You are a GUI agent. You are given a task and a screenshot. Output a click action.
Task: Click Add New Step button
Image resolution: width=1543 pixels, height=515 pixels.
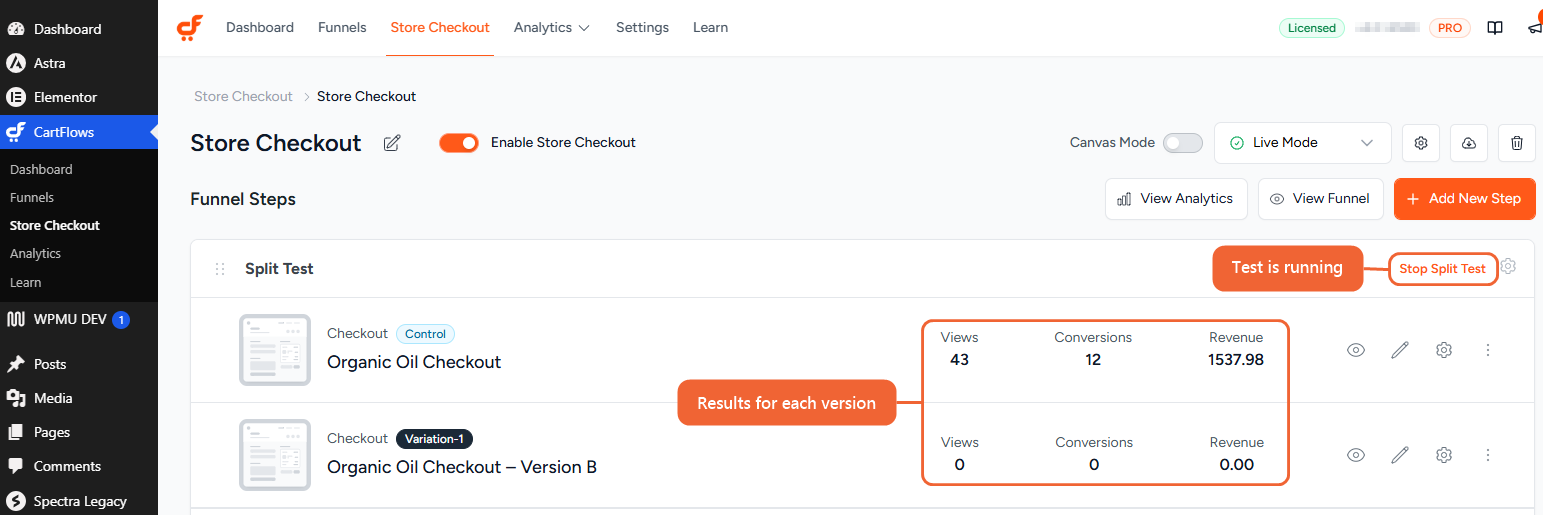[1465, 199]
